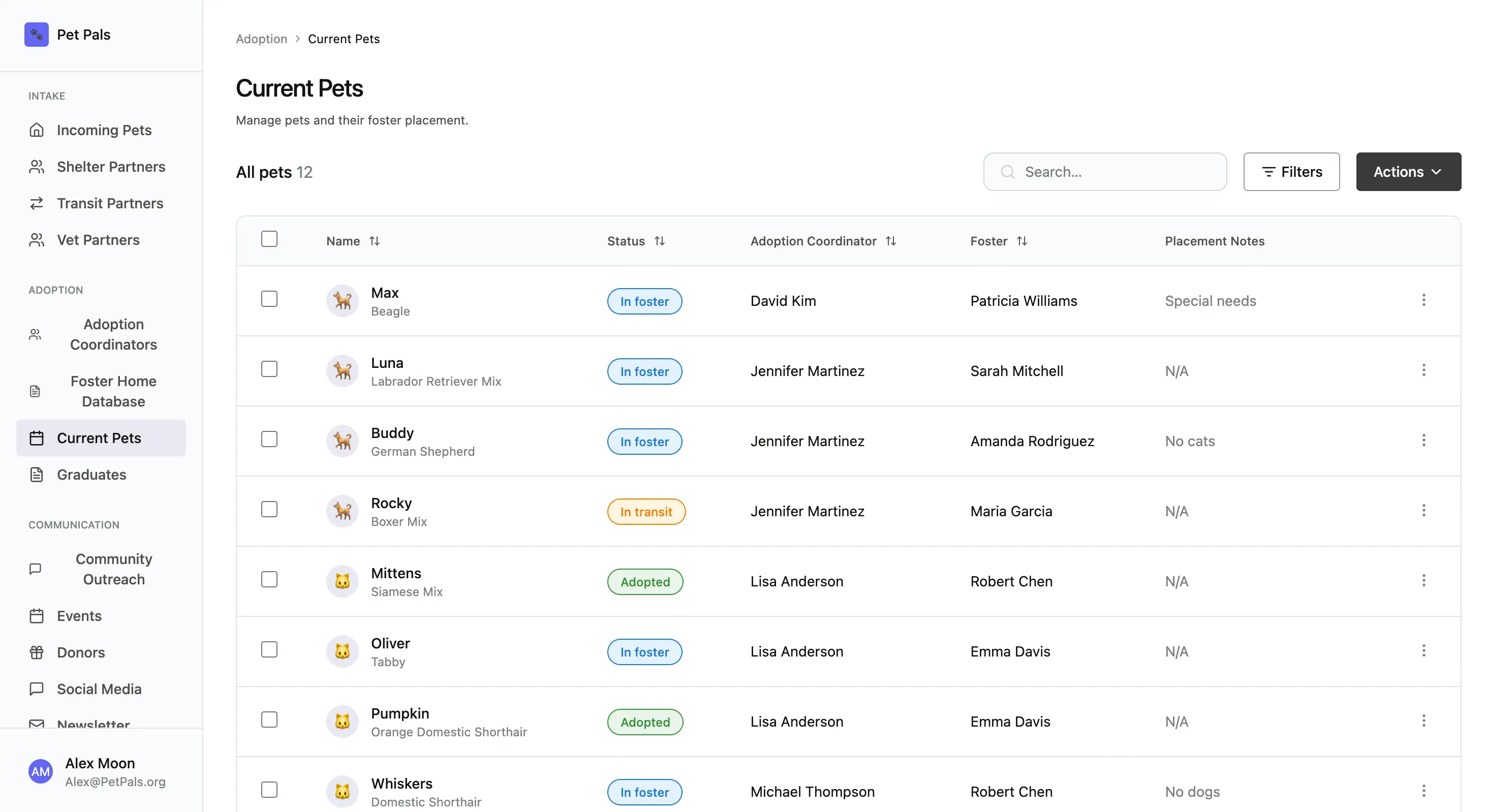The width and height of the screenshot is (1486, 812).
Task: Navigate to Foster Home Database
Action: pos(101,392)
